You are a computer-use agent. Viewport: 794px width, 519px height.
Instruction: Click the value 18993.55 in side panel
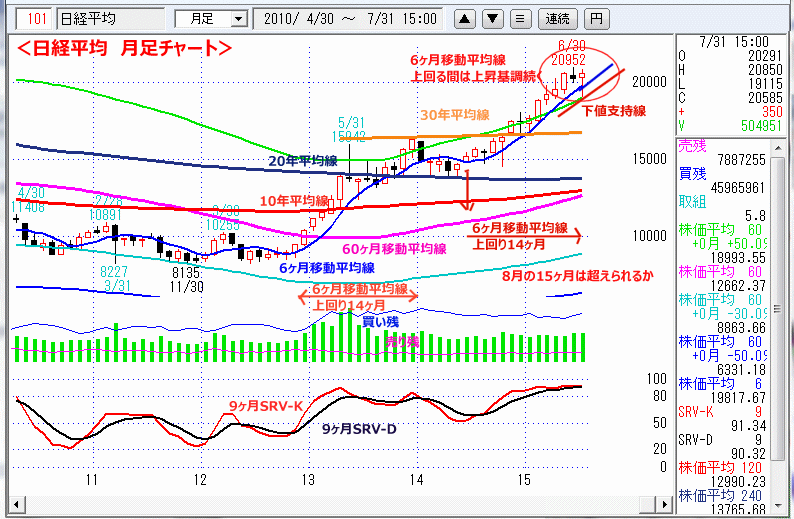(738, 258)
